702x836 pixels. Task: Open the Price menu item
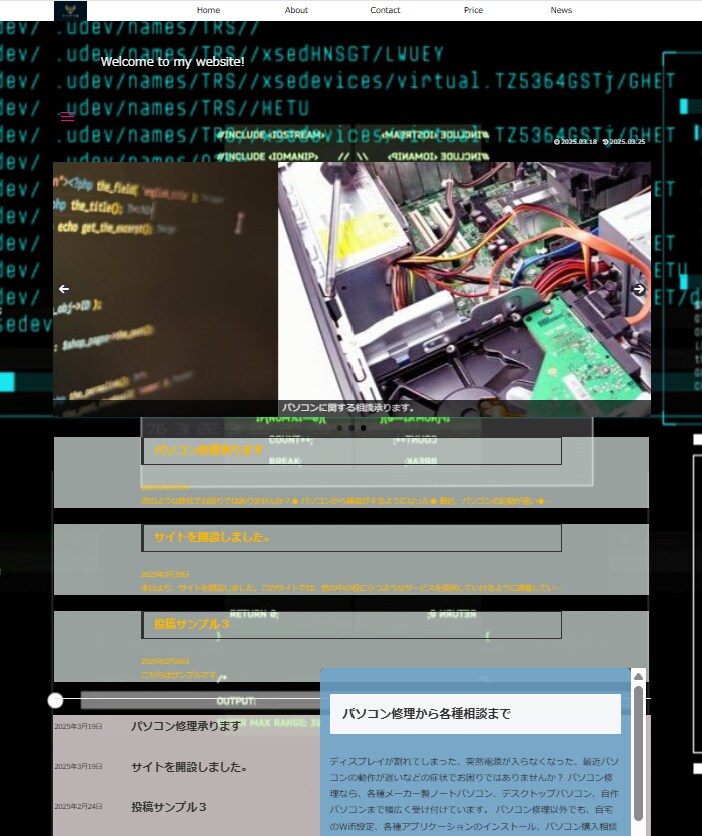tap(473, 10)
